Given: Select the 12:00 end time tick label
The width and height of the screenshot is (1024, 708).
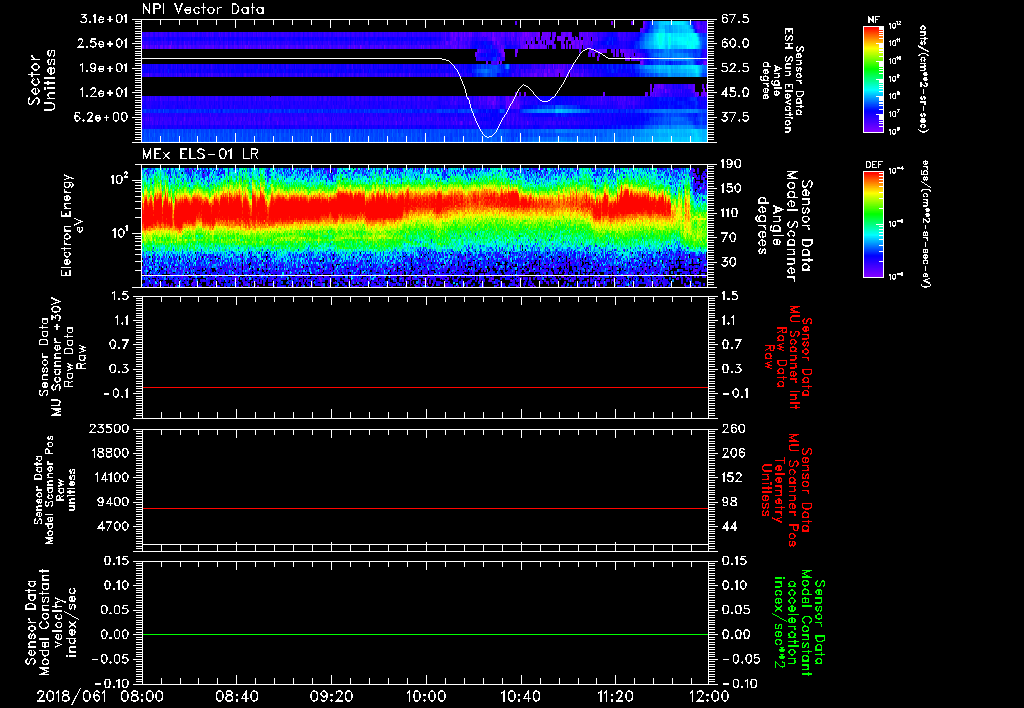Looking at the screenshot, I should click(709, 694).
